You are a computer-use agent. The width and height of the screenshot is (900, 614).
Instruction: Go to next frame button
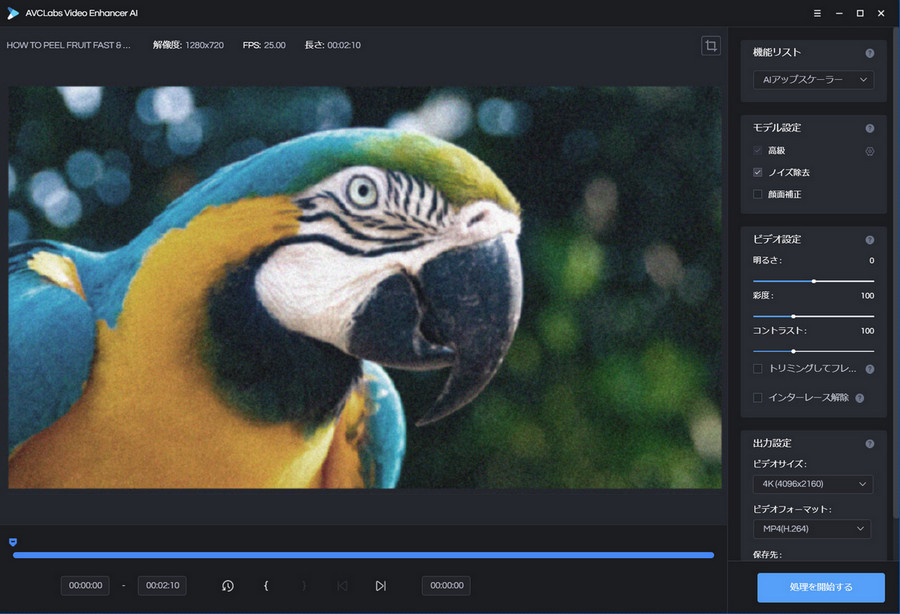381,586
